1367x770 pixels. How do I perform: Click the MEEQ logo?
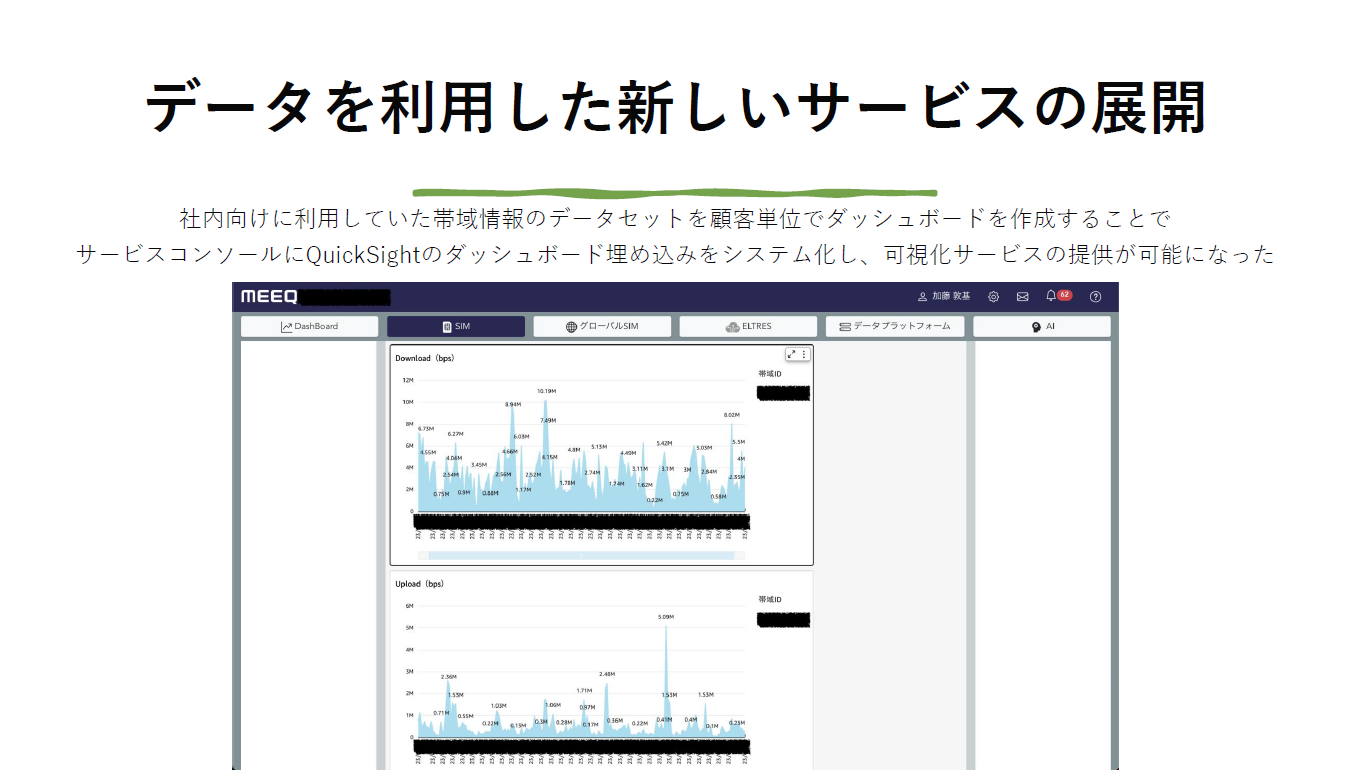click(x=268, y=297)
